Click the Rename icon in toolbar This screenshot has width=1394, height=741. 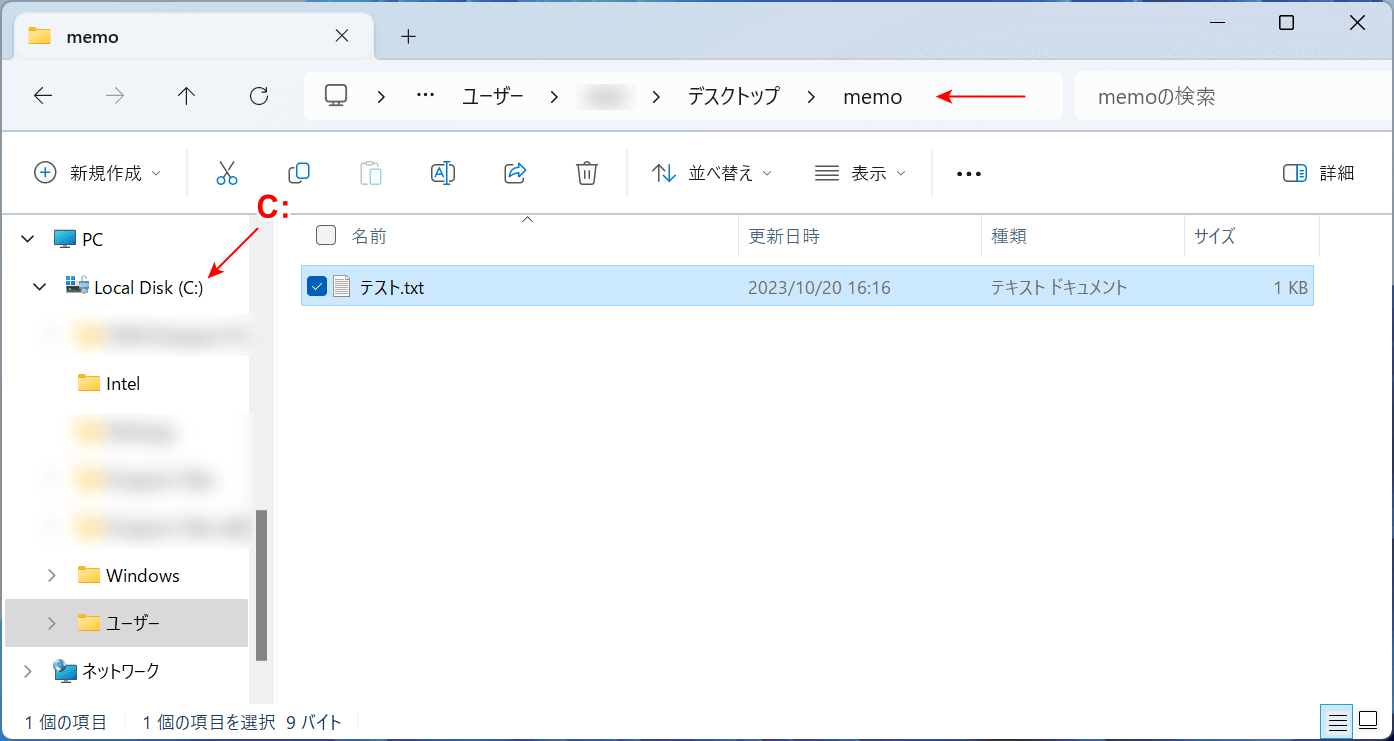coord(443,173)
